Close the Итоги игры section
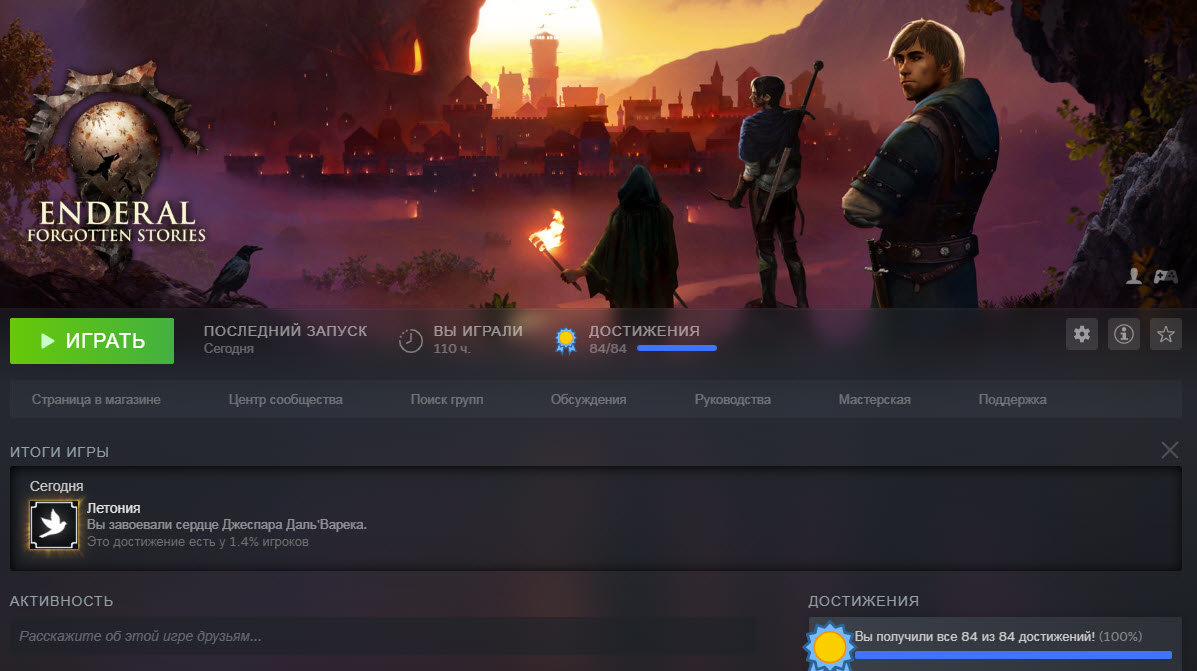 point(1169,450)
